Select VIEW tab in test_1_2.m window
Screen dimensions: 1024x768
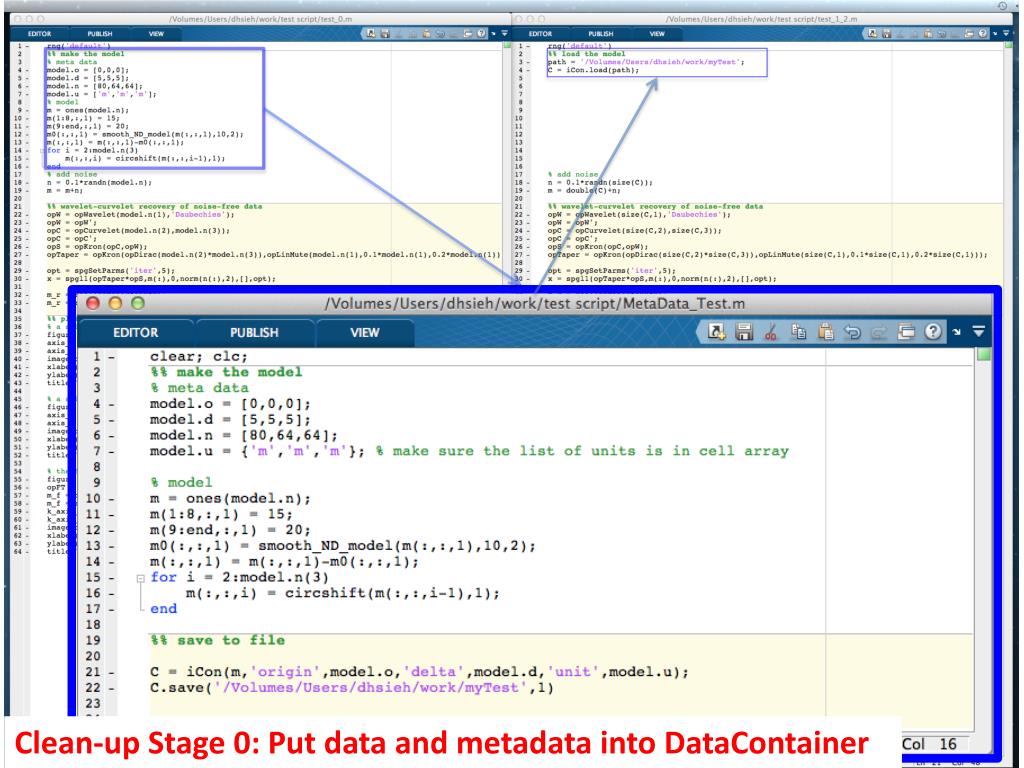tap(657, 33)
